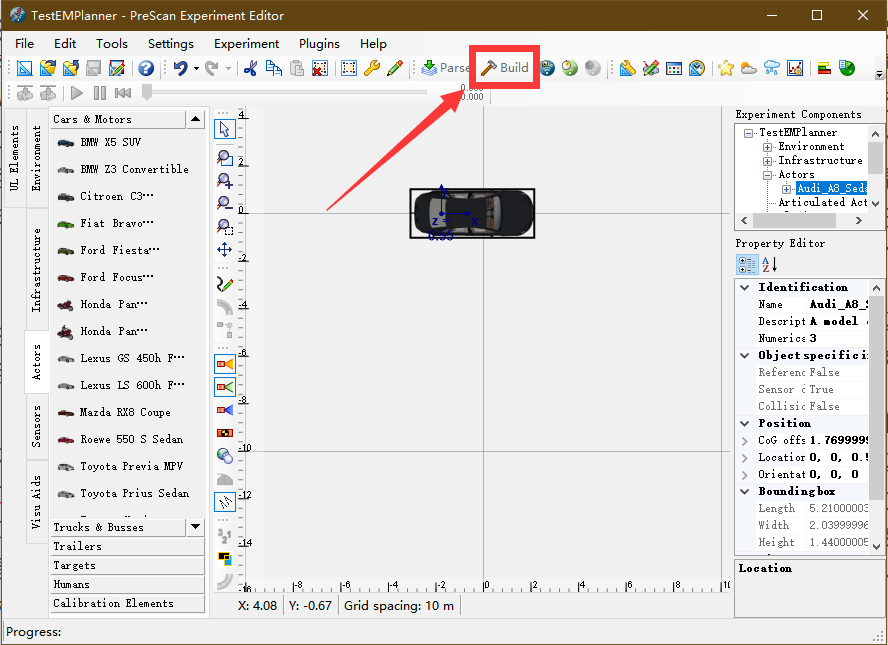The width and height of the screenshot is (888, 645).
Task: Click the star icon in toolbar
Action: click(x=725, y=68)
